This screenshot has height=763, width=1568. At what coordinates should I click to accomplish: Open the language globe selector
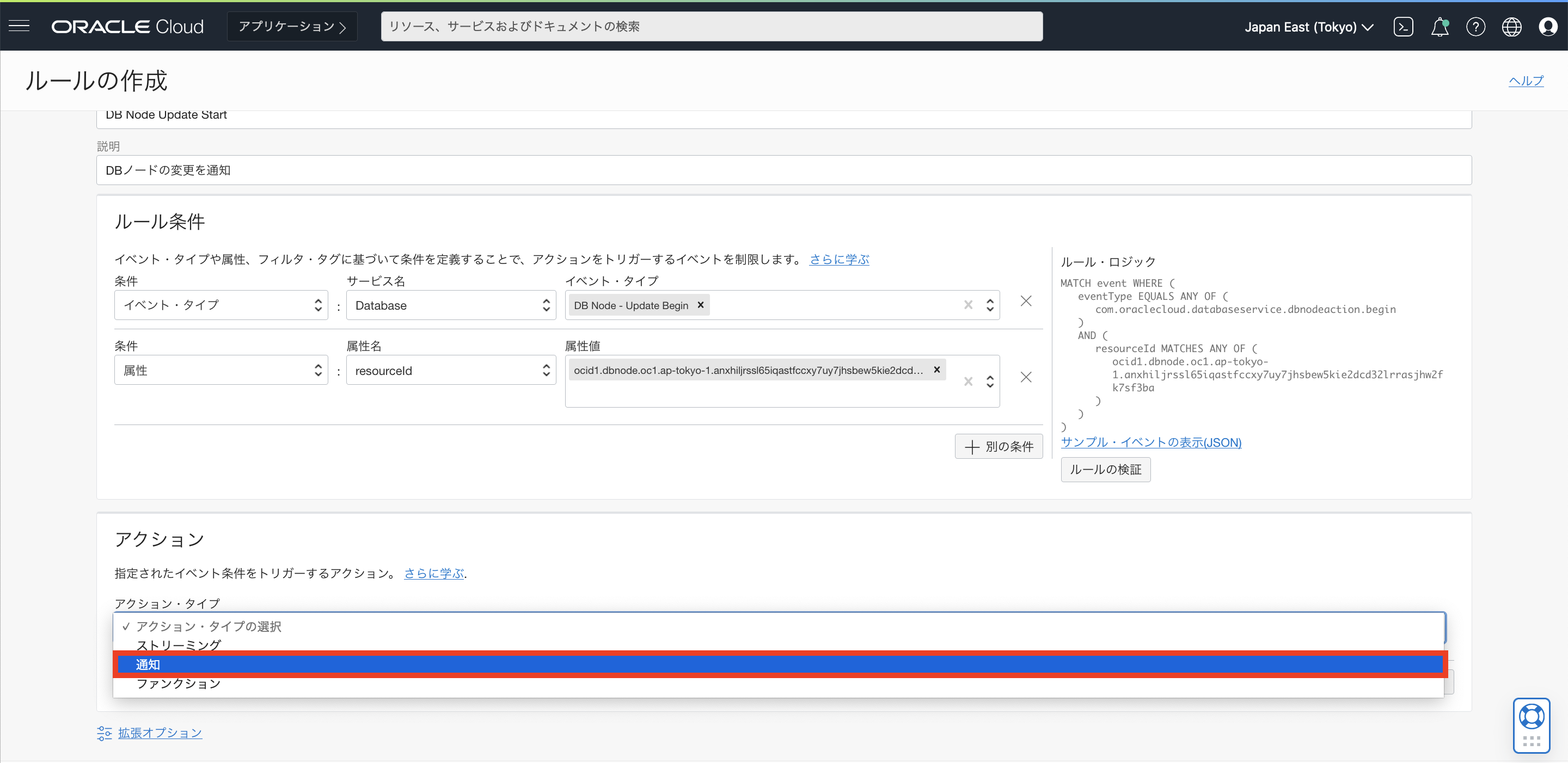[1511, 26]
